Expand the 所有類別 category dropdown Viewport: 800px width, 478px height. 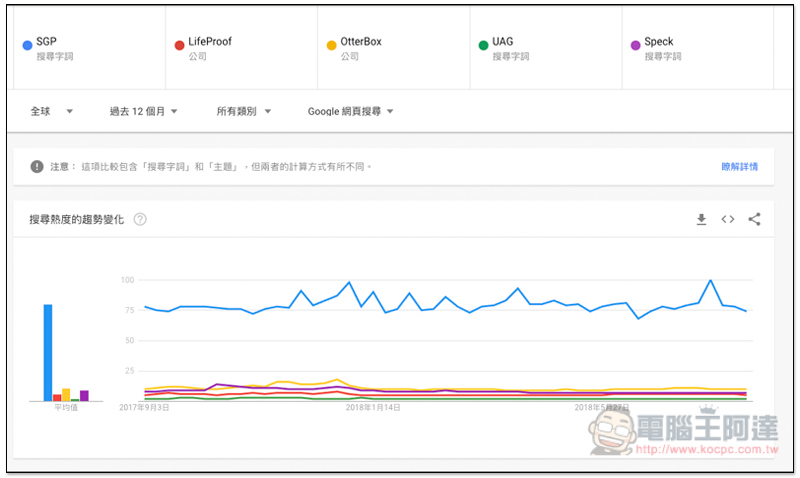coord(243,111)
